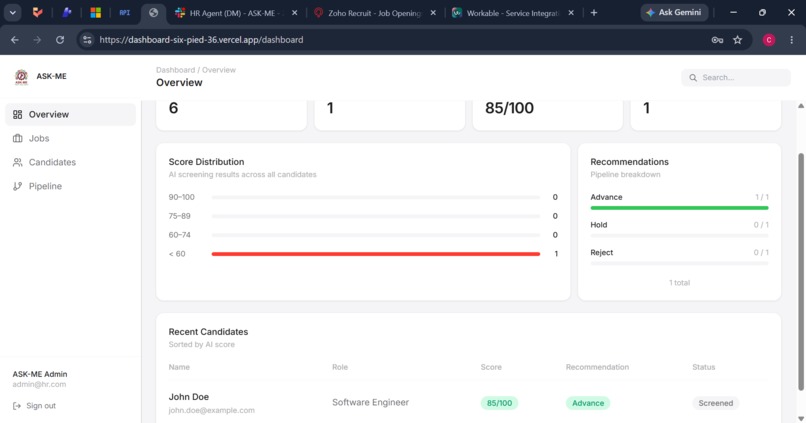Image resolution: width=806 pixels, height=423 pixels.
Task: Click the green Advance progress bar
Action: click(679, 208)
